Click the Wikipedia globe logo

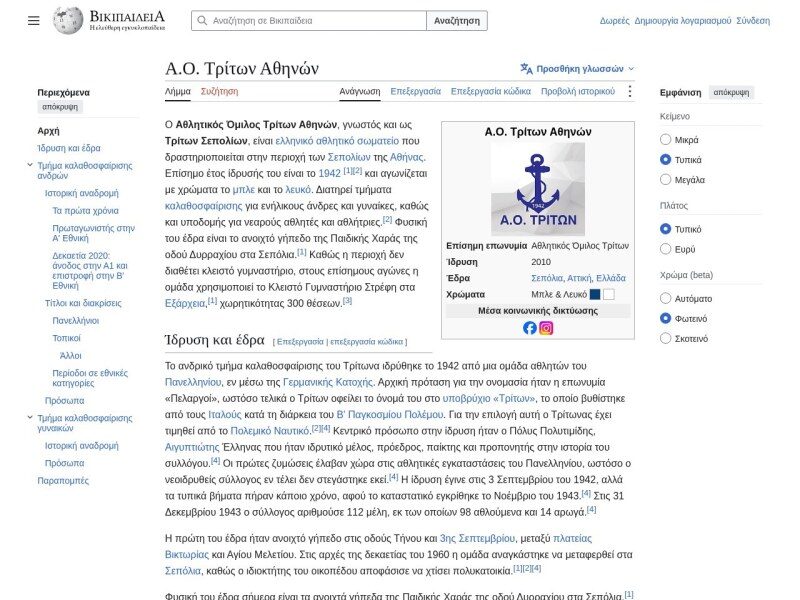[x=68, y=21]
